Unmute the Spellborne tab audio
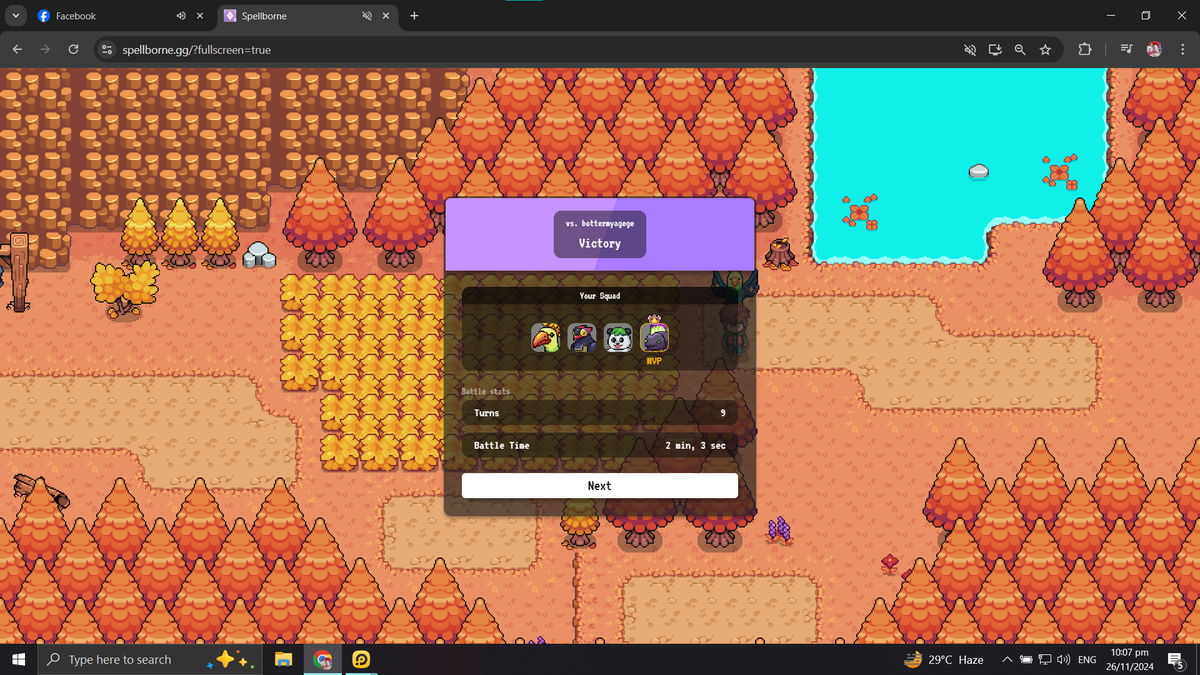1200x675 pixels. point(367,16)
